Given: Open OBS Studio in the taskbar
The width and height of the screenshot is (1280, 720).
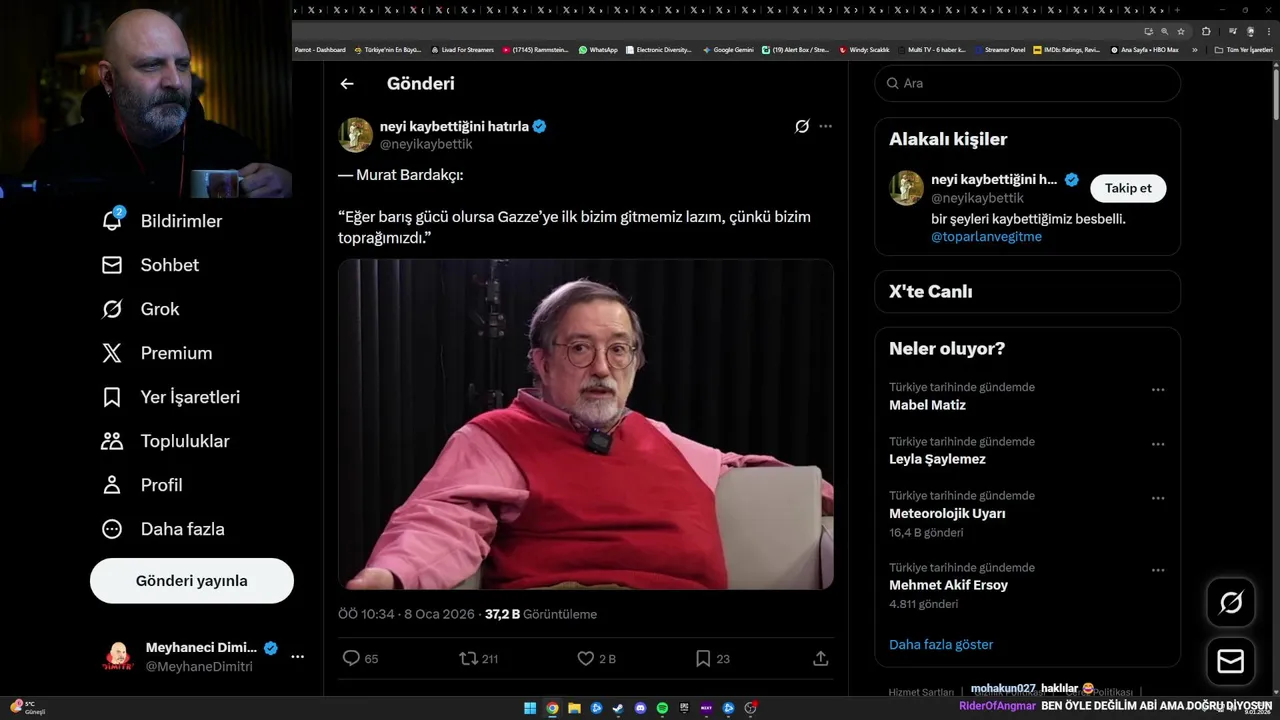Looking at the screenshot, I should [x=750, y=708].
